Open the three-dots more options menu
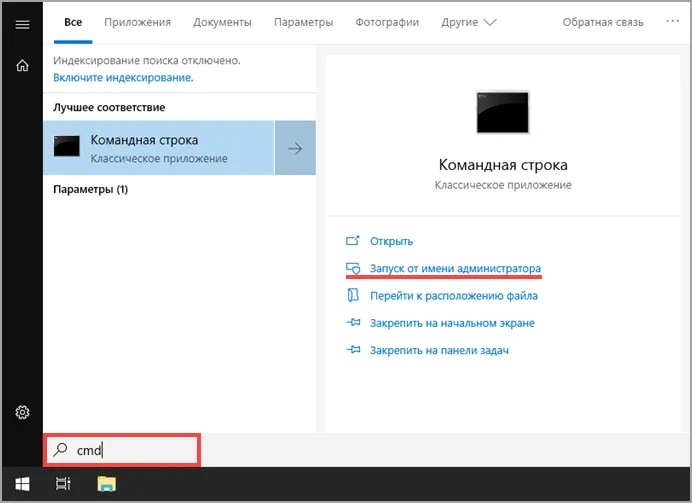The image size is (692, 503). pyautogui.click(x=672, y=21)
